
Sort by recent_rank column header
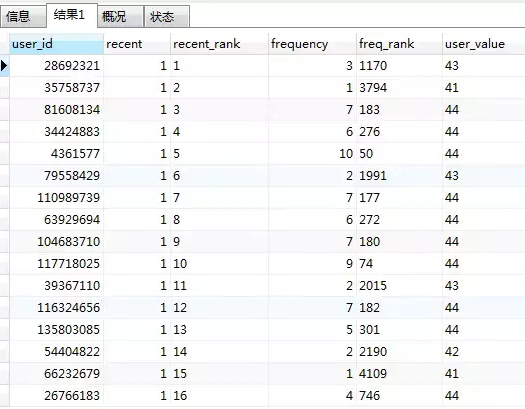point(219,44)
